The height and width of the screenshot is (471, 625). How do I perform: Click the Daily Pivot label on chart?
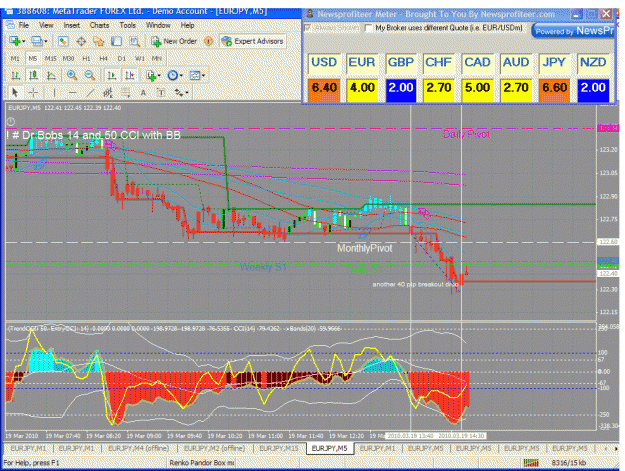click(466, 134)
